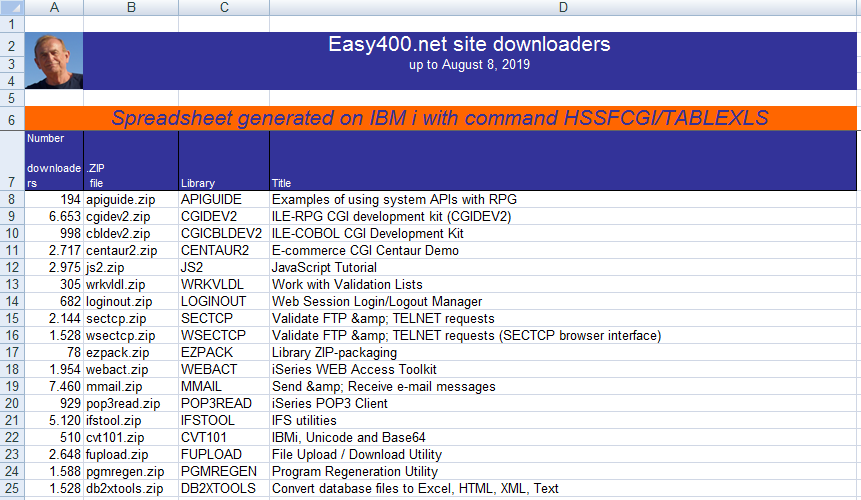Click 'File Upload / Download Utility' cell

563,454
